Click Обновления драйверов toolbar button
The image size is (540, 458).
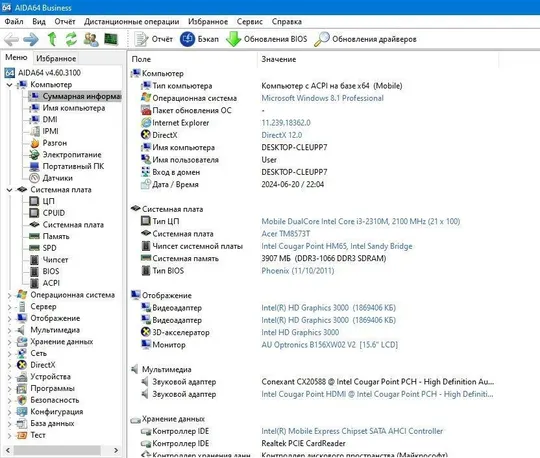[x=366, y=39]
